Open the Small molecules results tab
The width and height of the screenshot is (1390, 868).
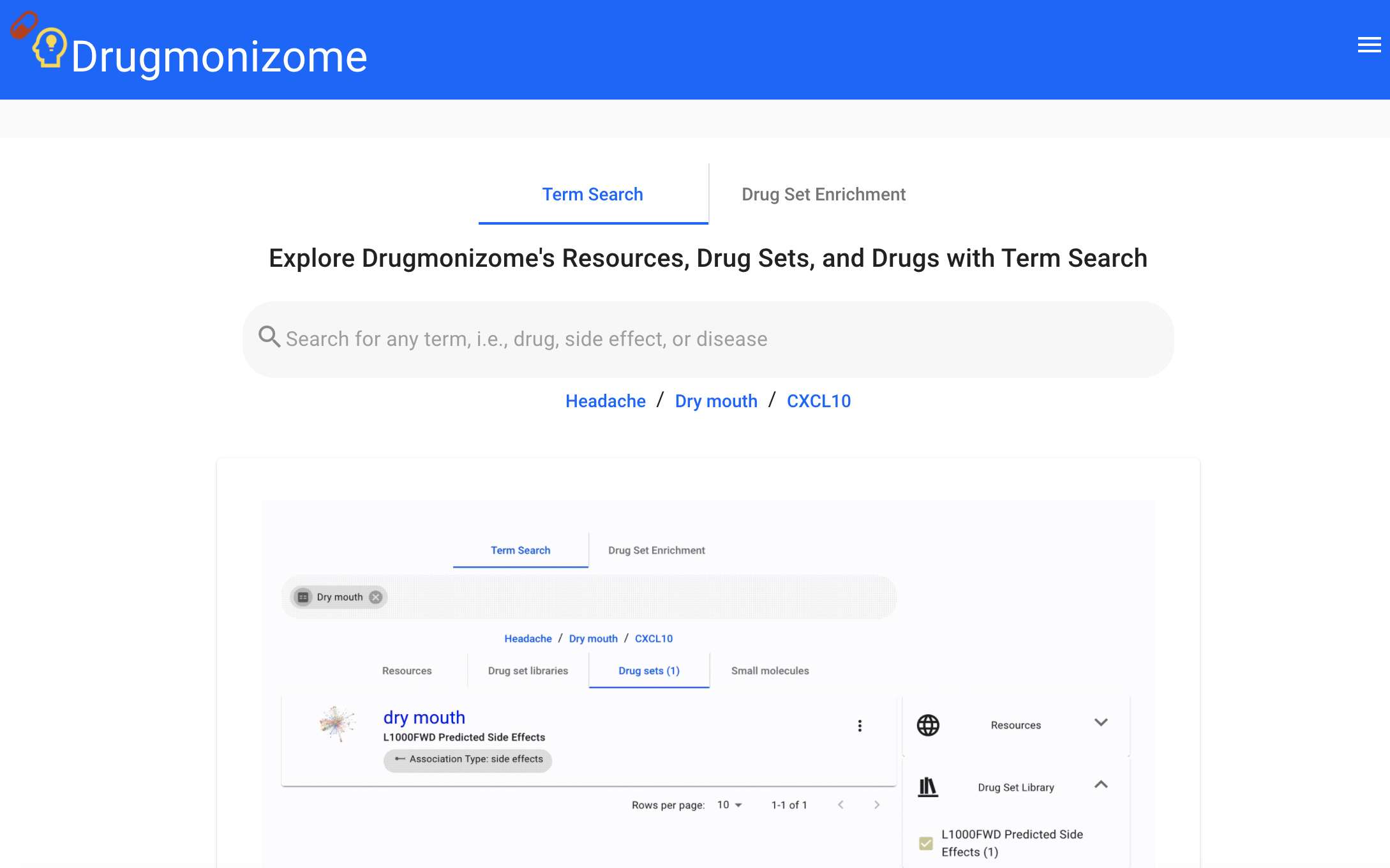click(770, 671)
